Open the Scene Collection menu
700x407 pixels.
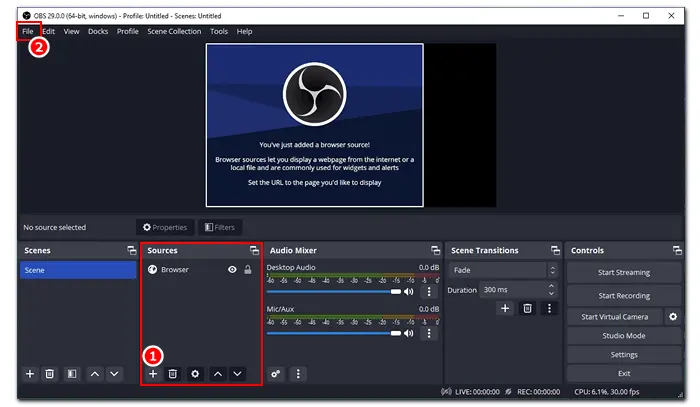click(x=174, y=31)
